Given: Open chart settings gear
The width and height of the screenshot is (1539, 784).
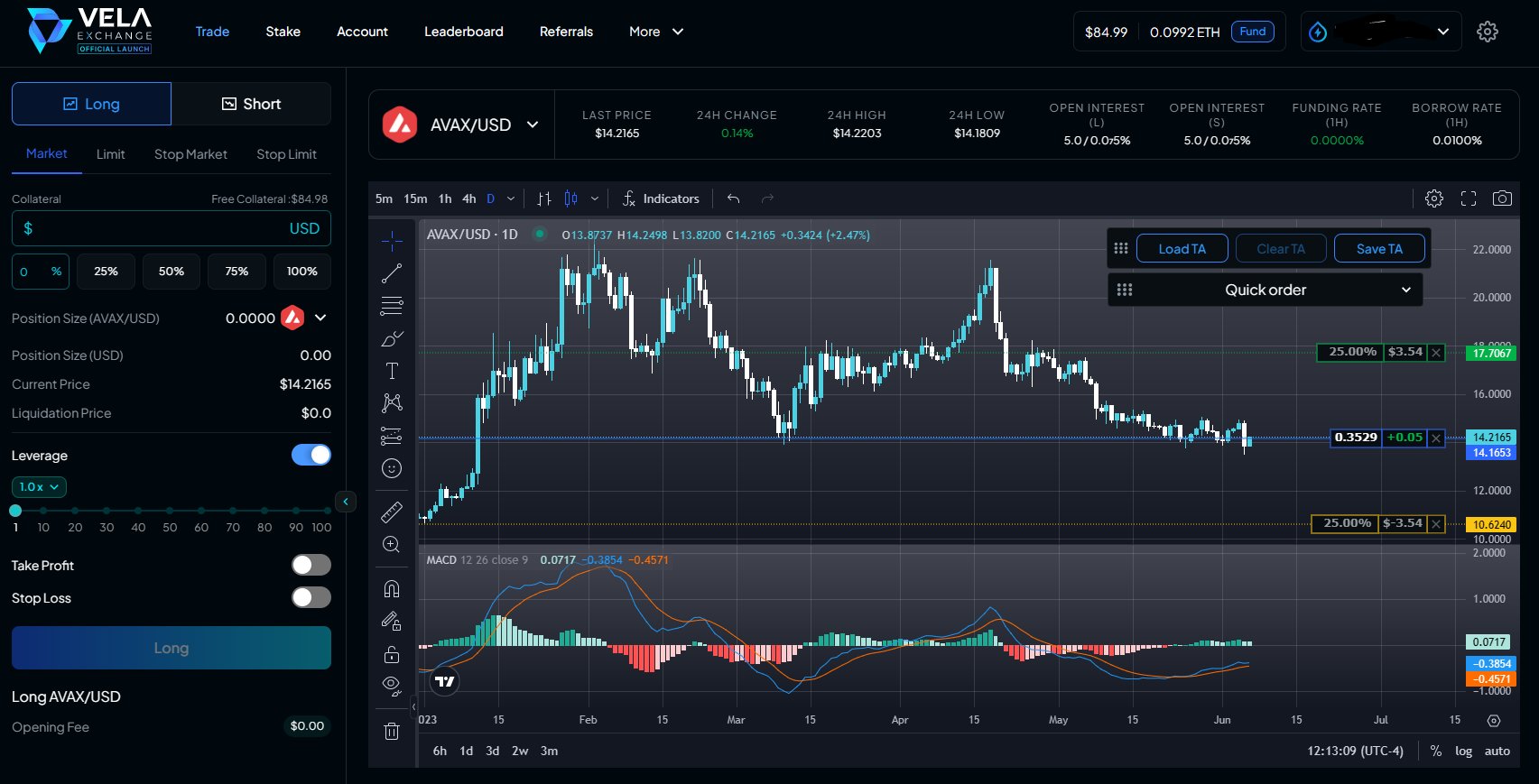Looking at the screenshot, I should 1434,198.
